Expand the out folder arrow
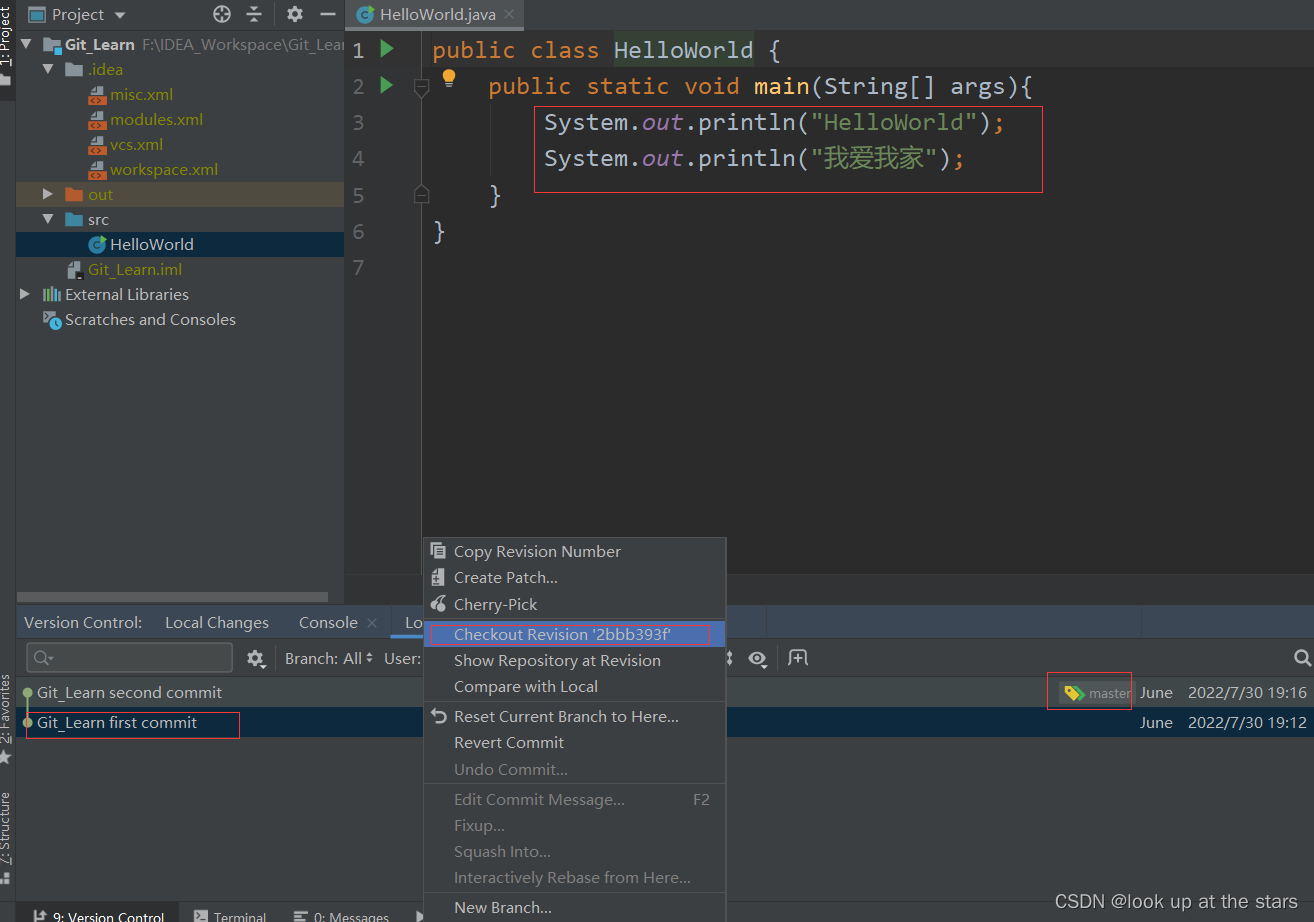 click(48, 194)
